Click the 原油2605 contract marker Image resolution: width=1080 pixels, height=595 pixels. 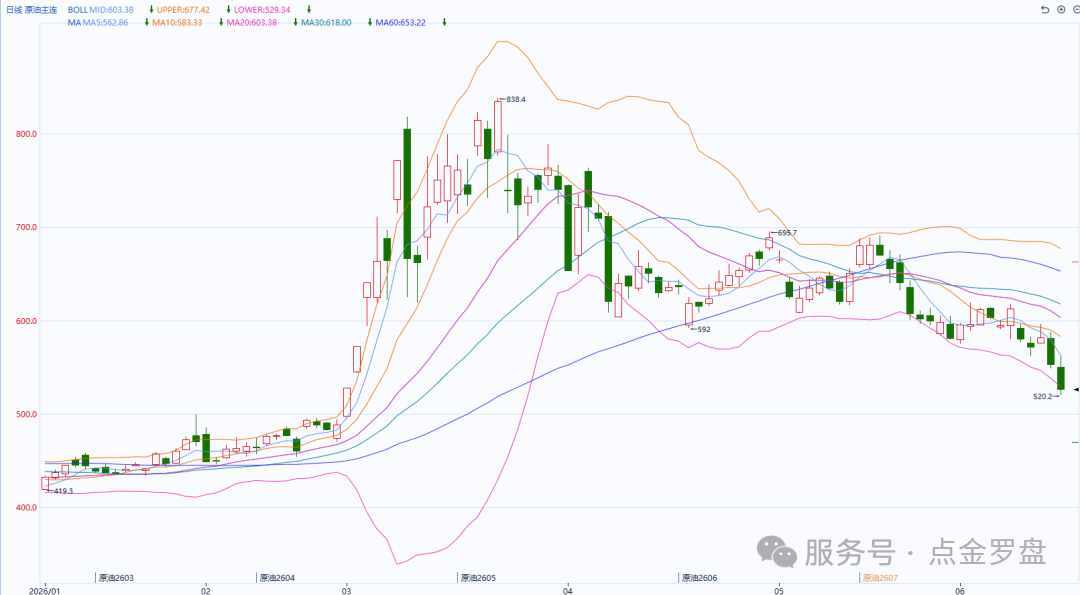479,578
